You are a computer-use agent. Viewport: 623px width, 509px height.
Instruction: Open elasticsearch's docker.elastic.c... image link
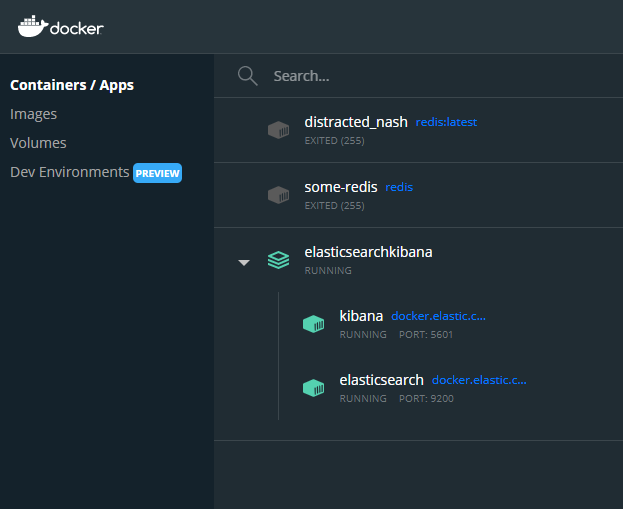[x=479, y=380]
